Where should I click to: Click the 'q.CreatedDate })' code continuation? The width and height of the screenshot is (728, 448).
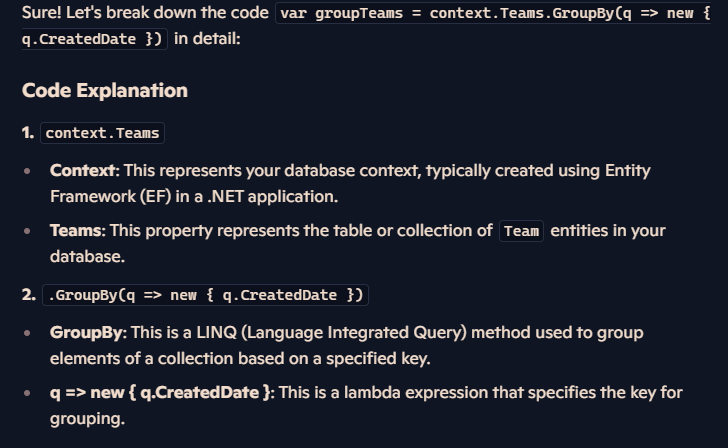[x=94, y=39]
